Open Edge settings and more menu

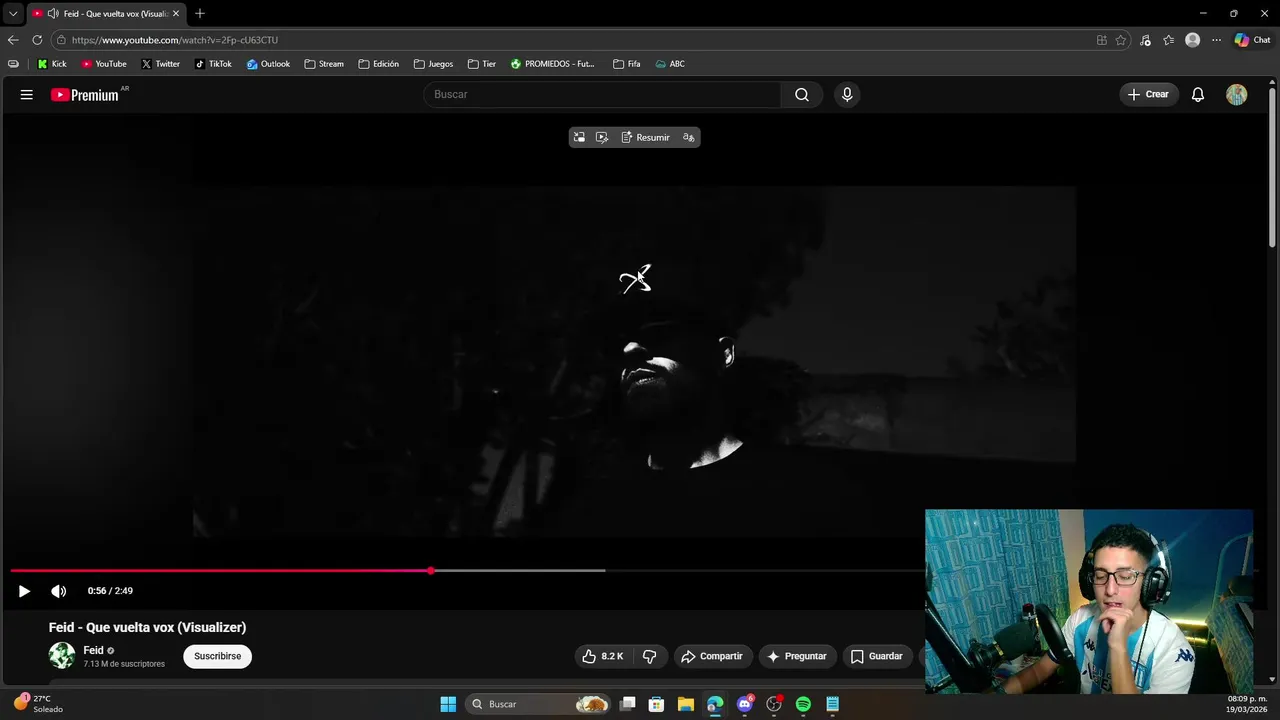(x=1216, y=40)
